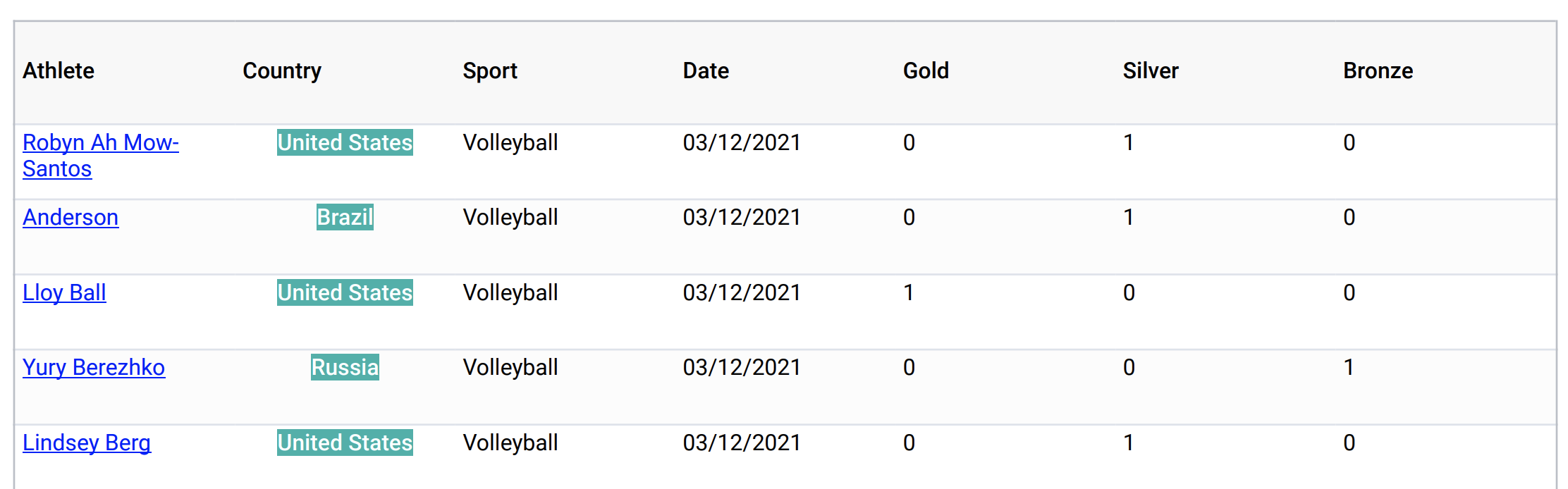Select the Brazil country tag
The height and width of the screenshot is (489, 1568).
[345, 217]
